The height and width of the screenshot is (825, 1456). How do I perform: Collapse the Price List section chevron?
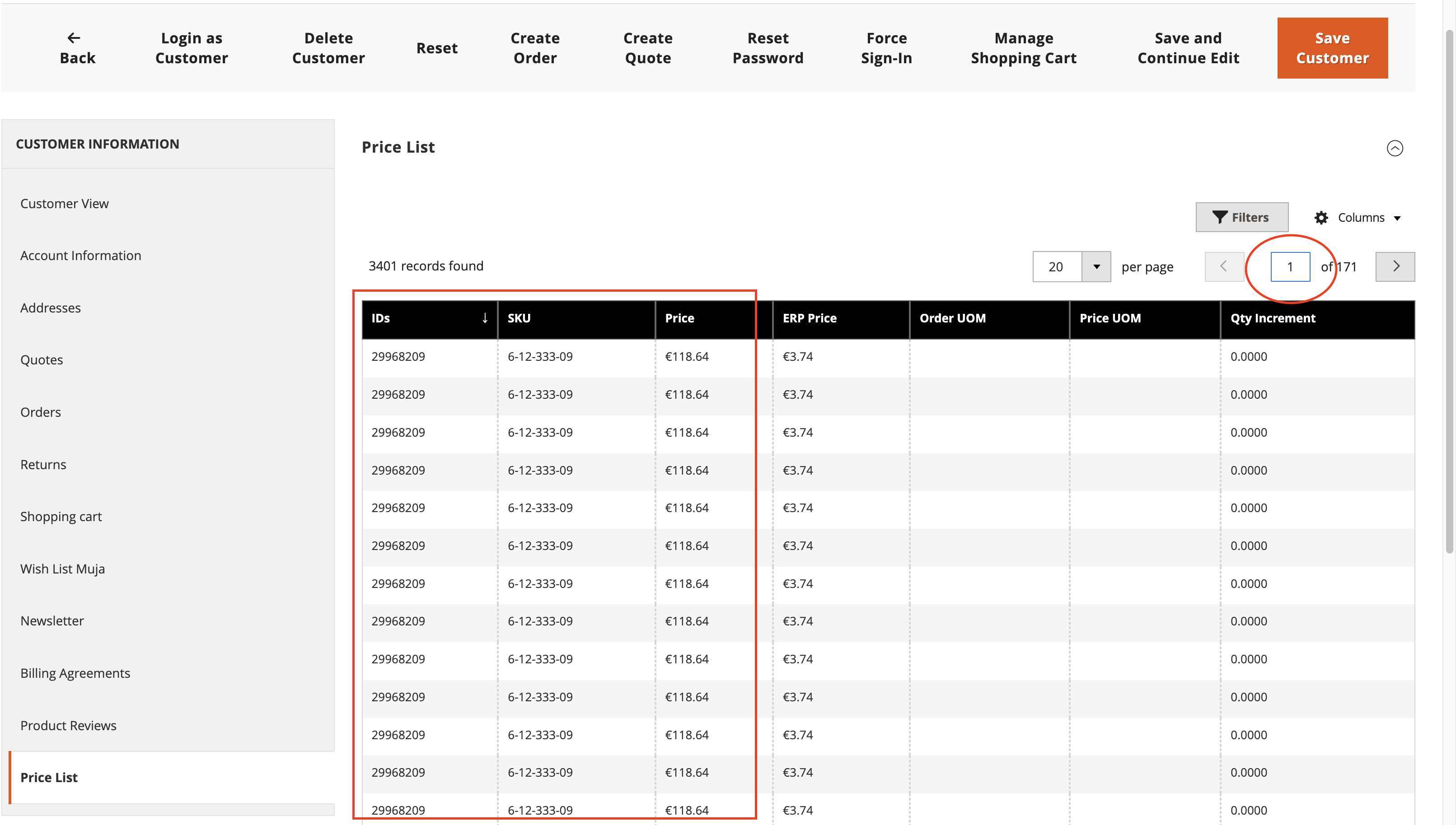(1394, 148)
